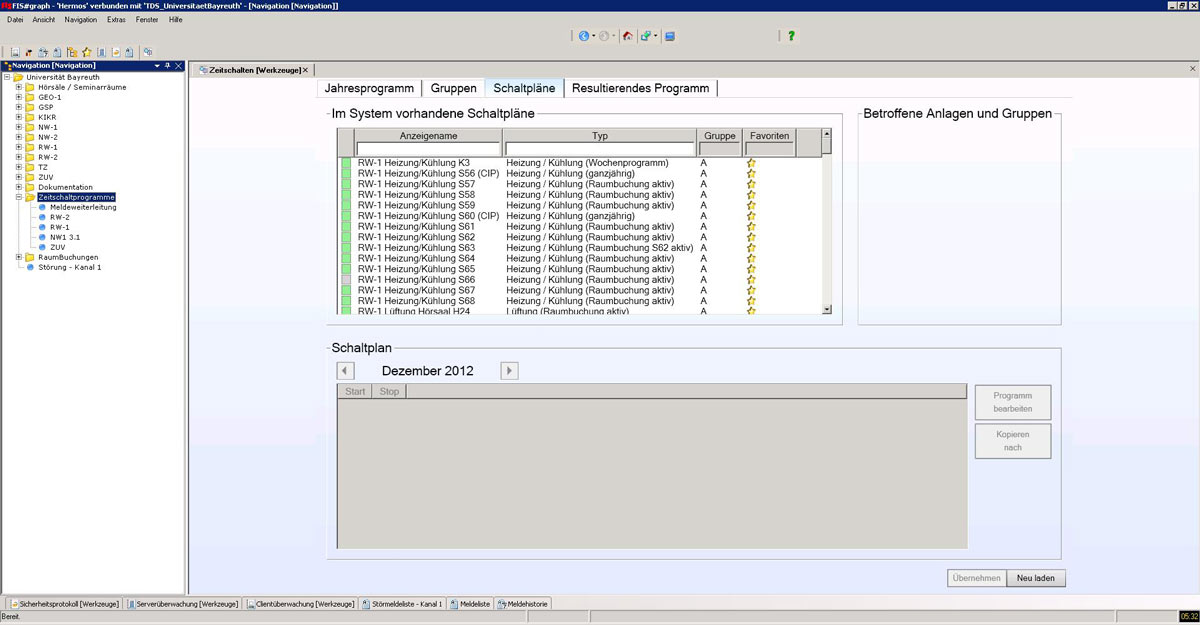Select NW1 3.1 under Zeitschaltprogramme
Screen dimensions: 1200x625
65,237
